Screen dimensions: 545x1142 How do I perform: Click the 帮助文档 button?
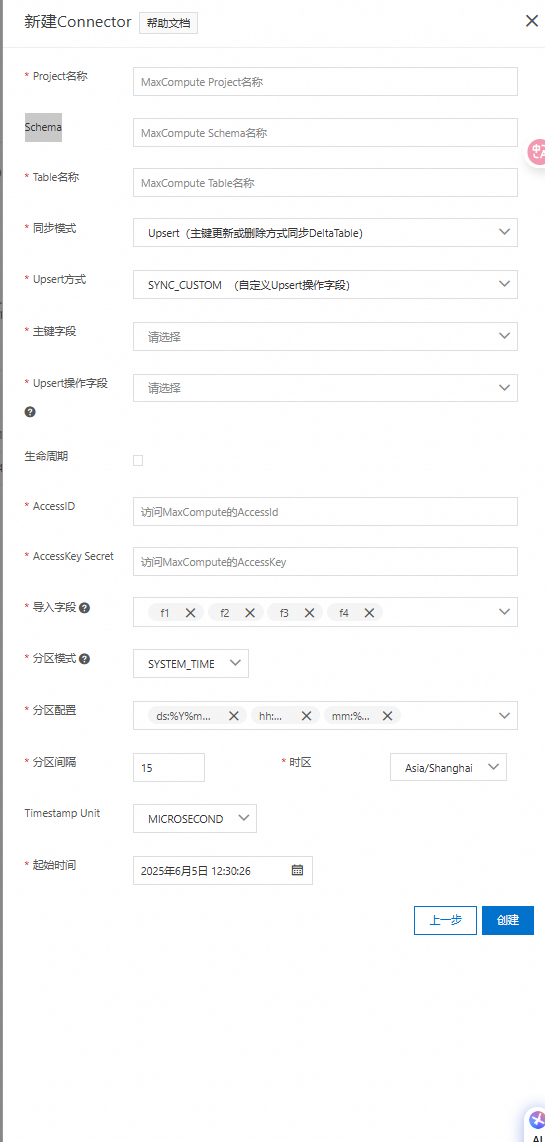click(x=168, y=23)
